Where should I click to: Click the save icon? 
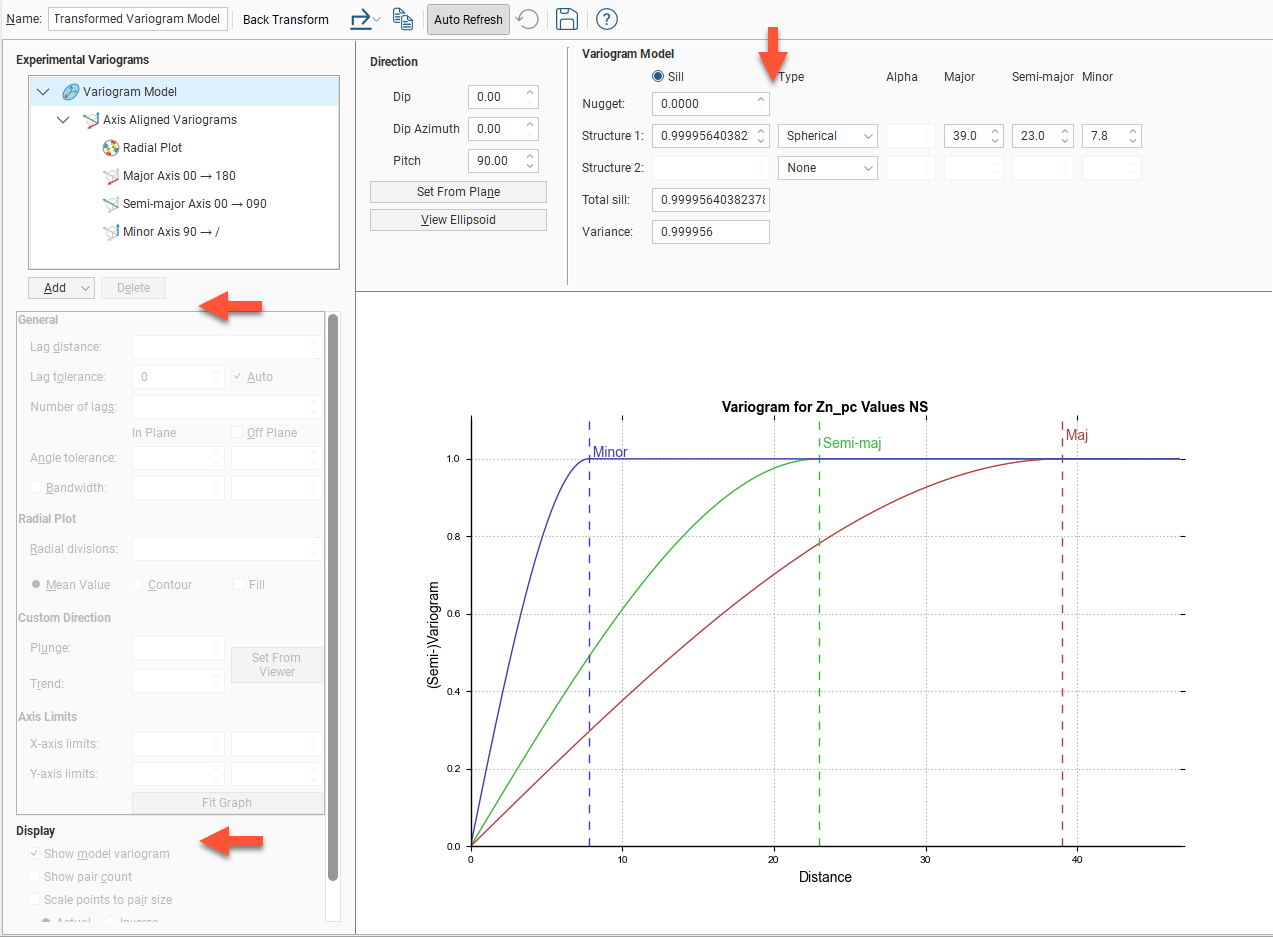click(566, 19)
